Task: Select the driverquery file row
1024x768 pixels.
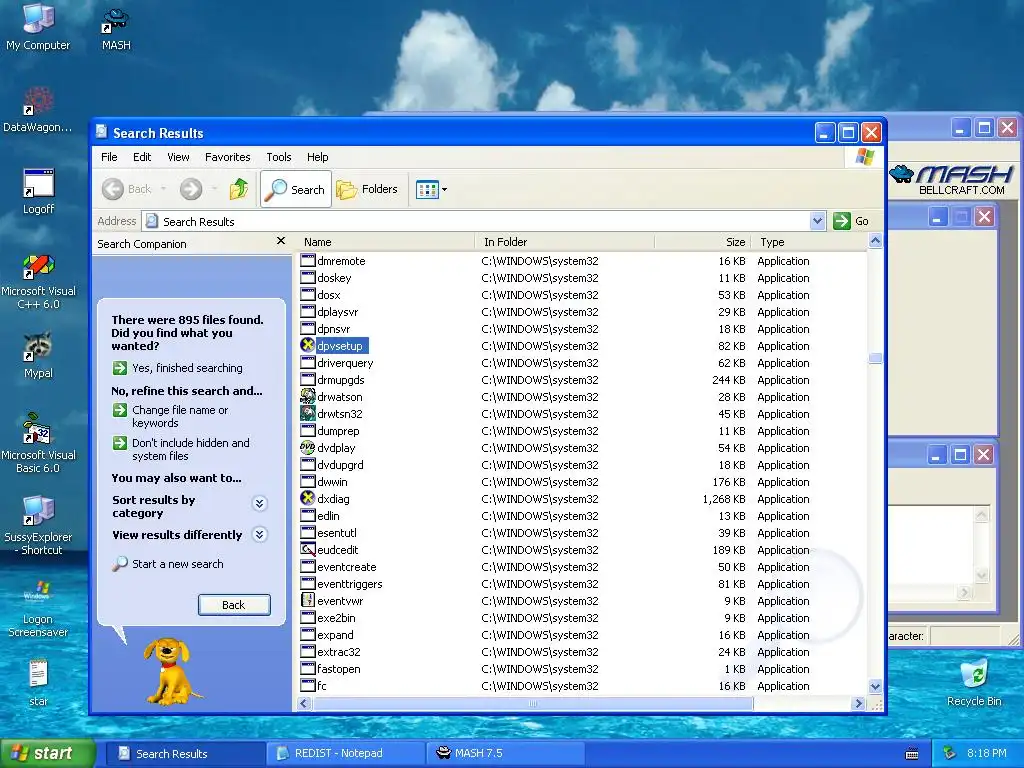Action: (x=583, y=362)
